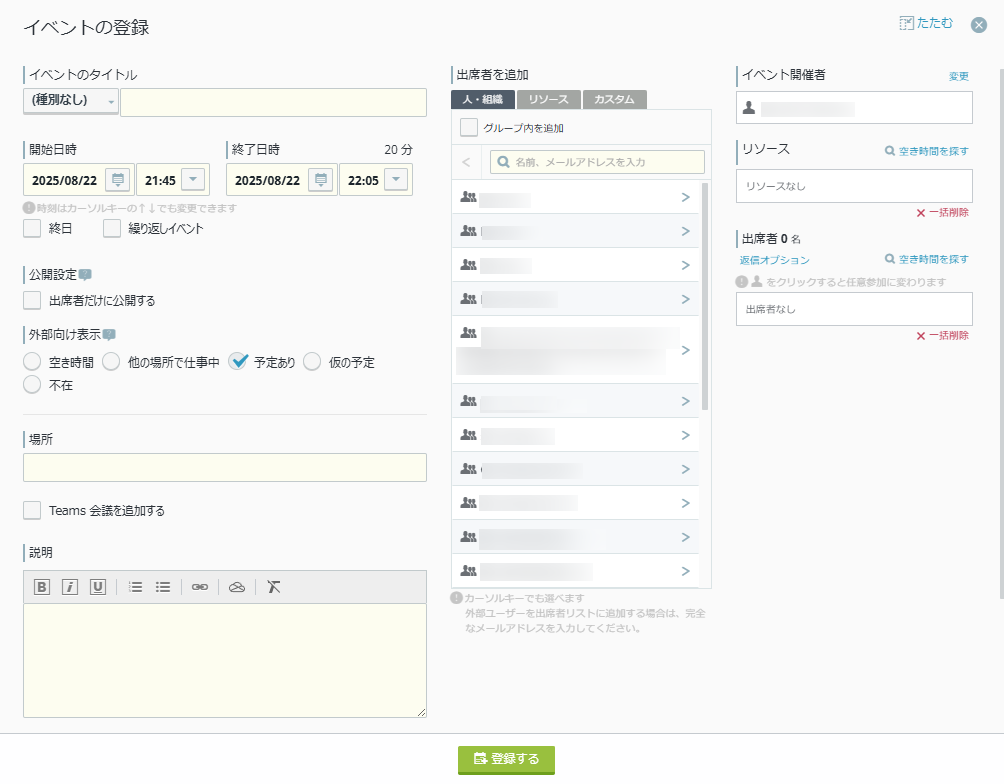The image size is (1004, 784).
Task: Click 空き時間を探す under リソース
Action: point(927,151)
